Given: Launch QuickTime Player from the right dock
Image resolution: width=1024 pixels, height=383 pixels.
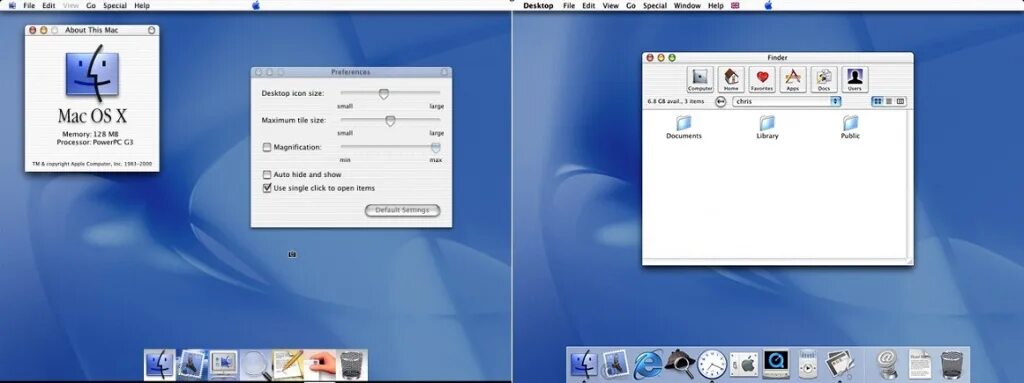Looking at the screenshot, I should [775, 364].
